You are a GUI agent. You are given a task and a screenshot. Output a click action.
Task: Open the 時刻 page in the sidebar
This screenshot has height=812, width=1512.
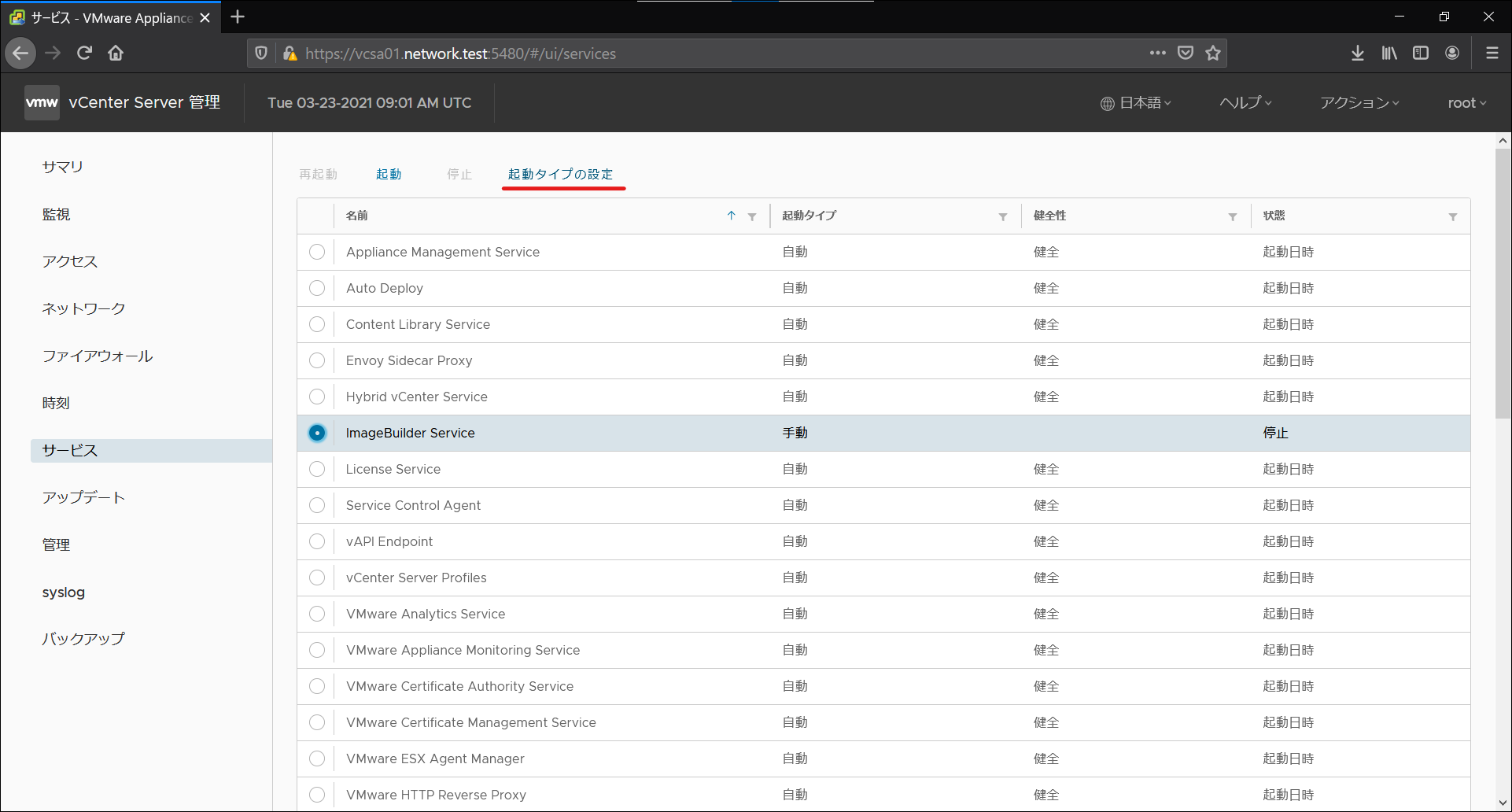pos(57,403)
